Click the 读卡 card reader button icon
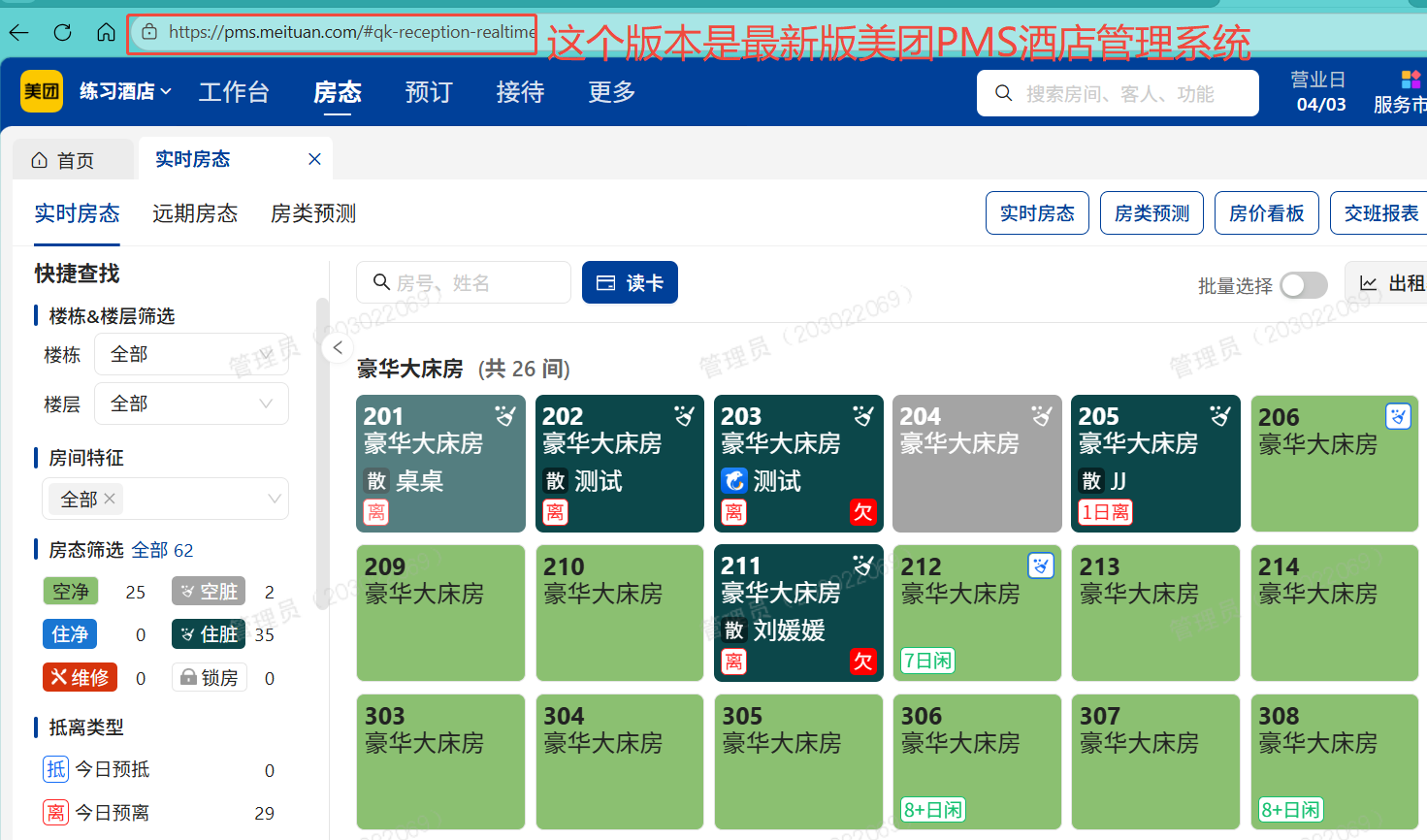Viewport: 1427px width, 840px height. [x=606, y=282]
